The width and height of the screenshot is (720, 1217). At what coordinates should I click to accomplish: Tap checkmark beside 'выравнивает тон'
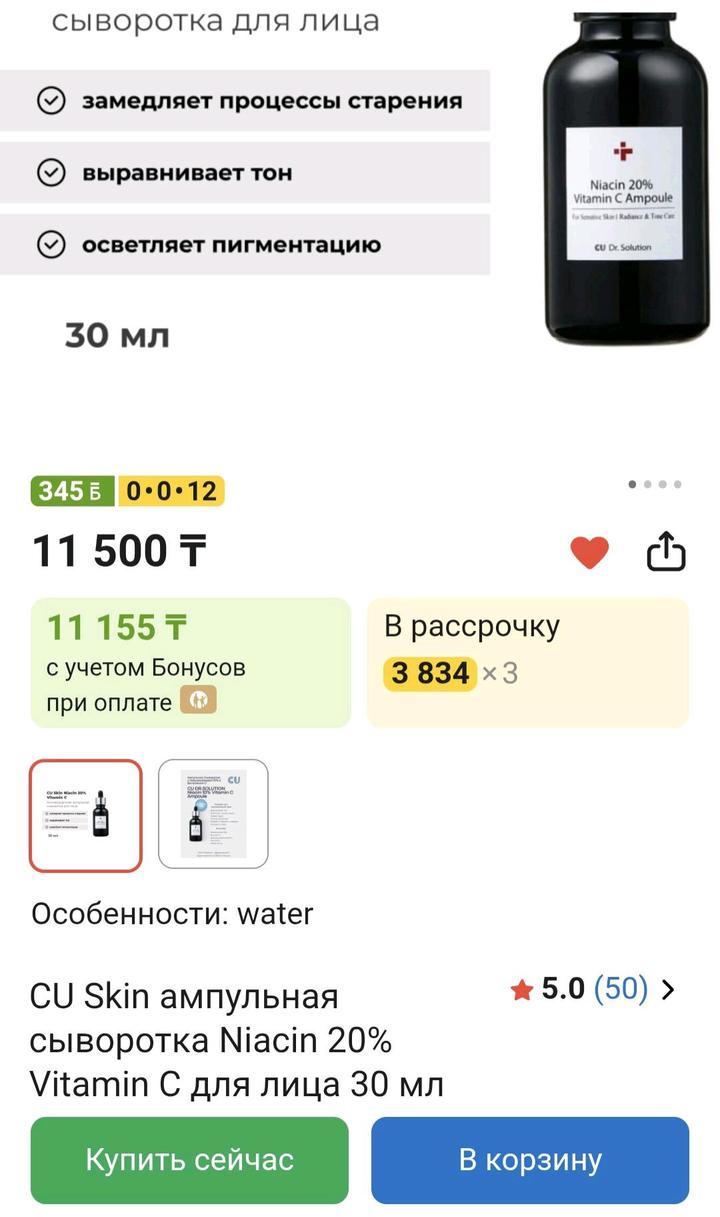click(x=50, y=173)
